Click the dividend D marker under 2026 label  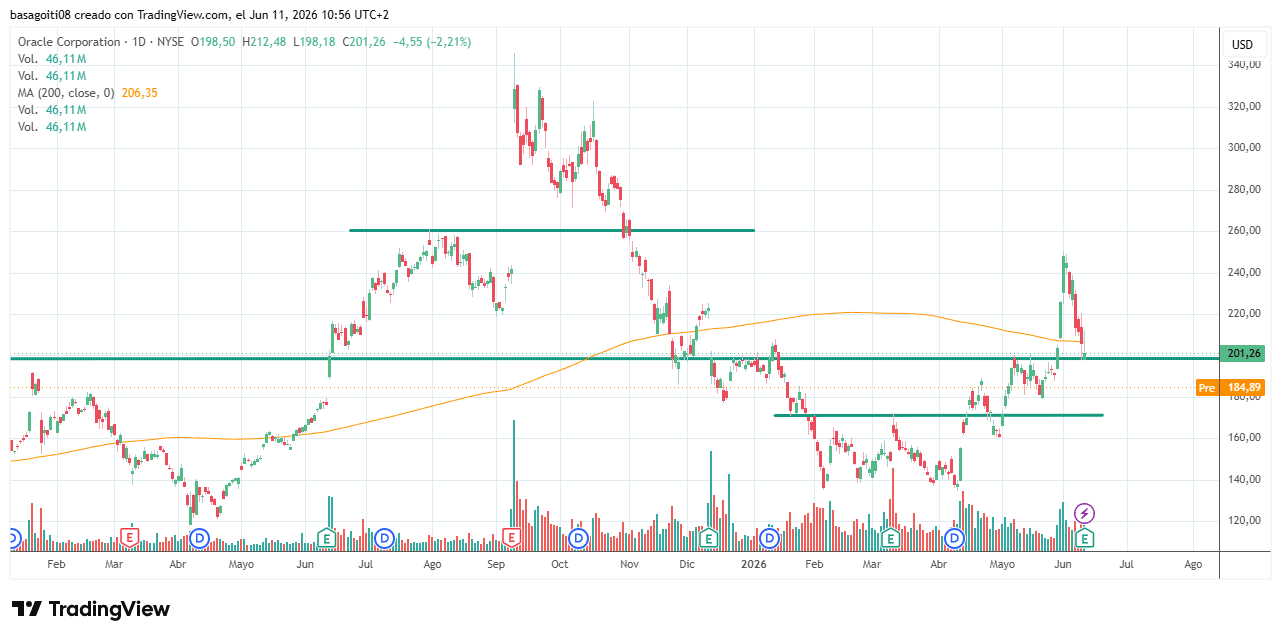click(769, 538)
